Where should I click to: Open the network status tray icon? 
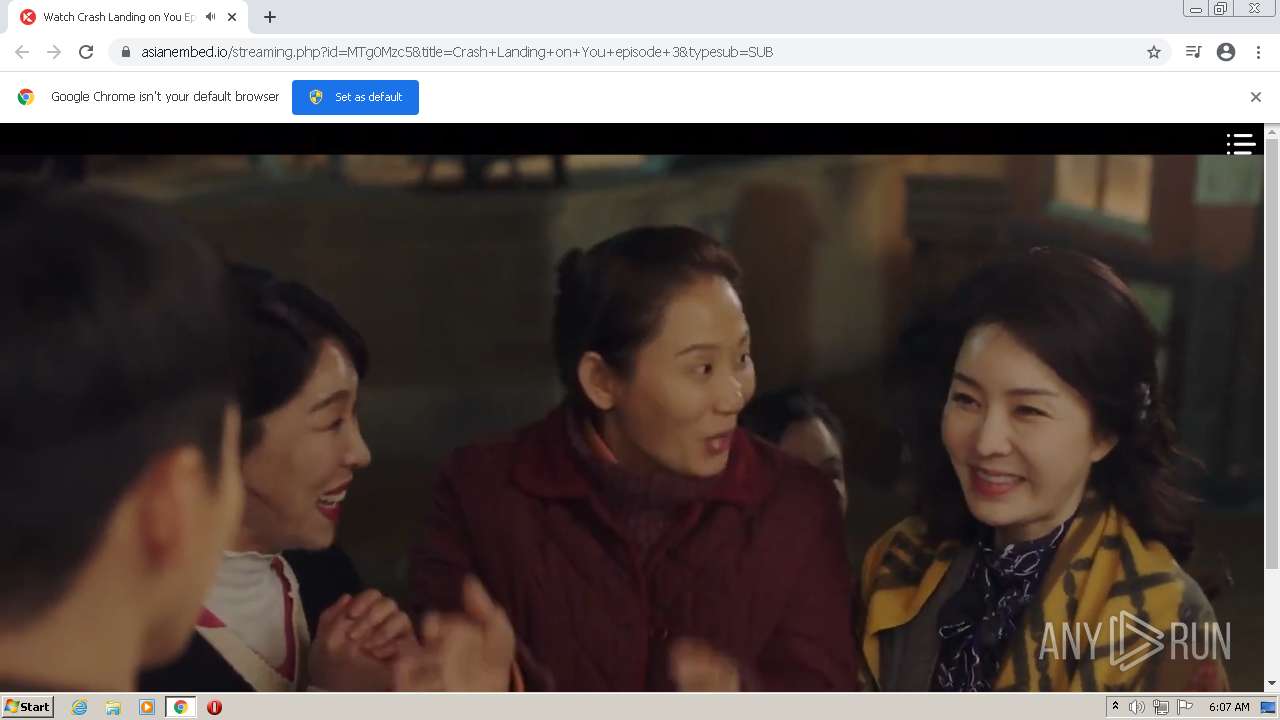pyautogui.click(x=1161, y=707)
